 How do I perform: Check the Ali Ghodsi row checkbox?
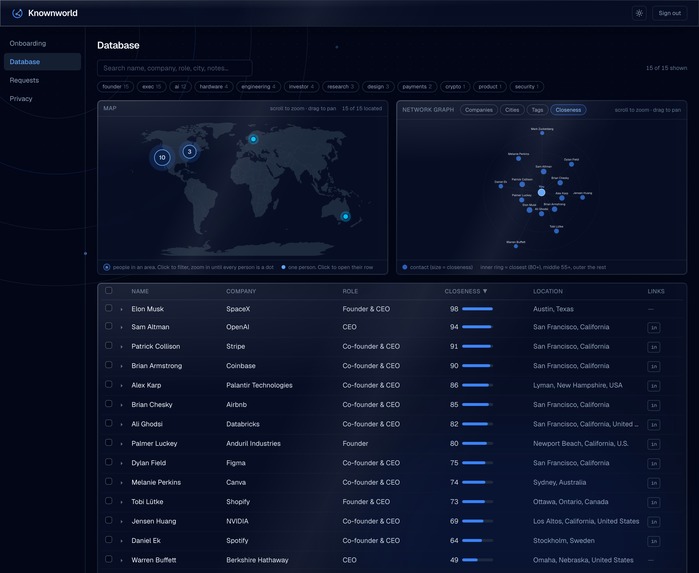(x=108, y=423)
